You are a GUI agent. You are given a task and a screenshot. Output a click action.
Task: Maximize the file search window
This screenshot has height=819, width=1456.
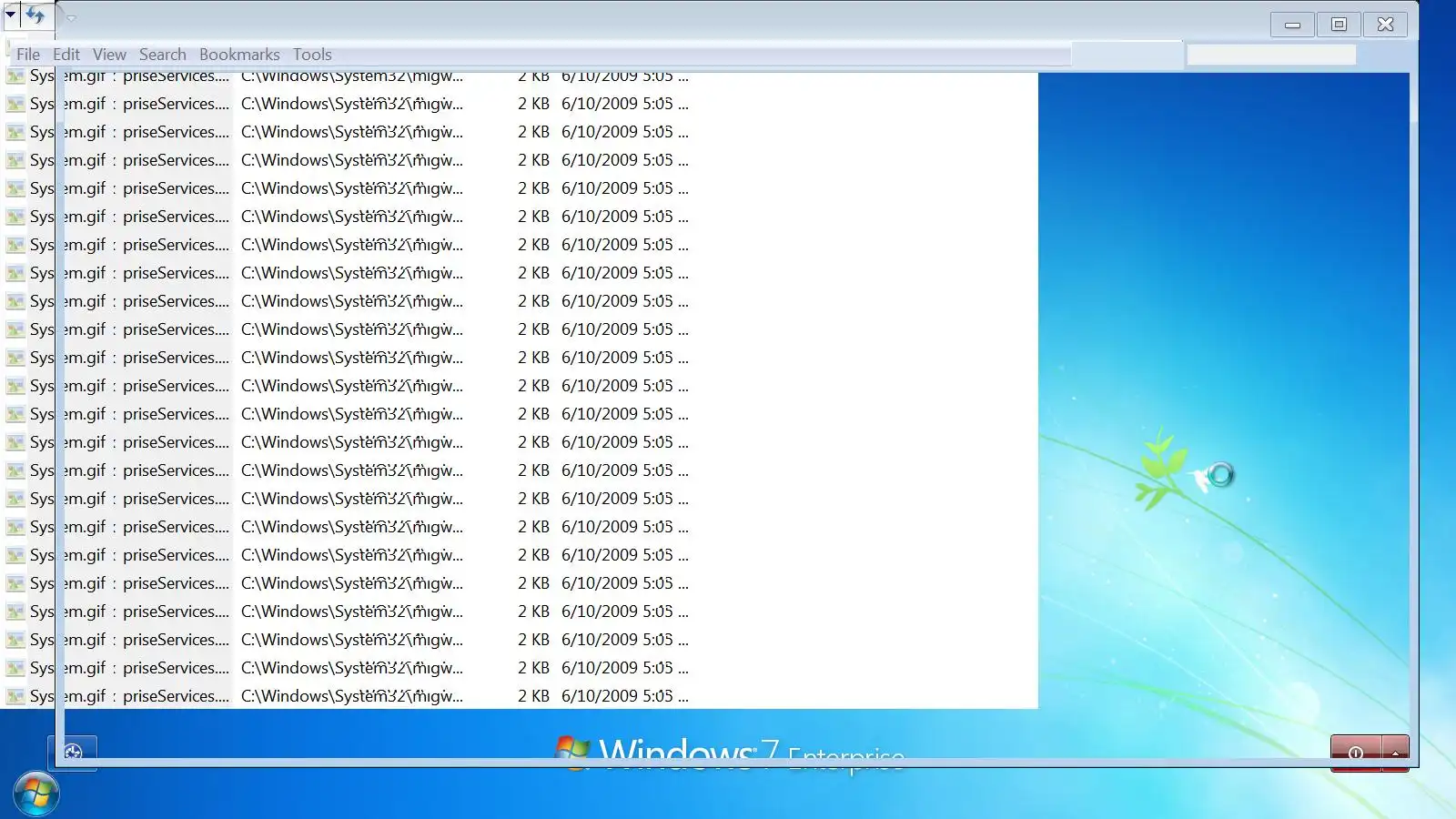1339,25
